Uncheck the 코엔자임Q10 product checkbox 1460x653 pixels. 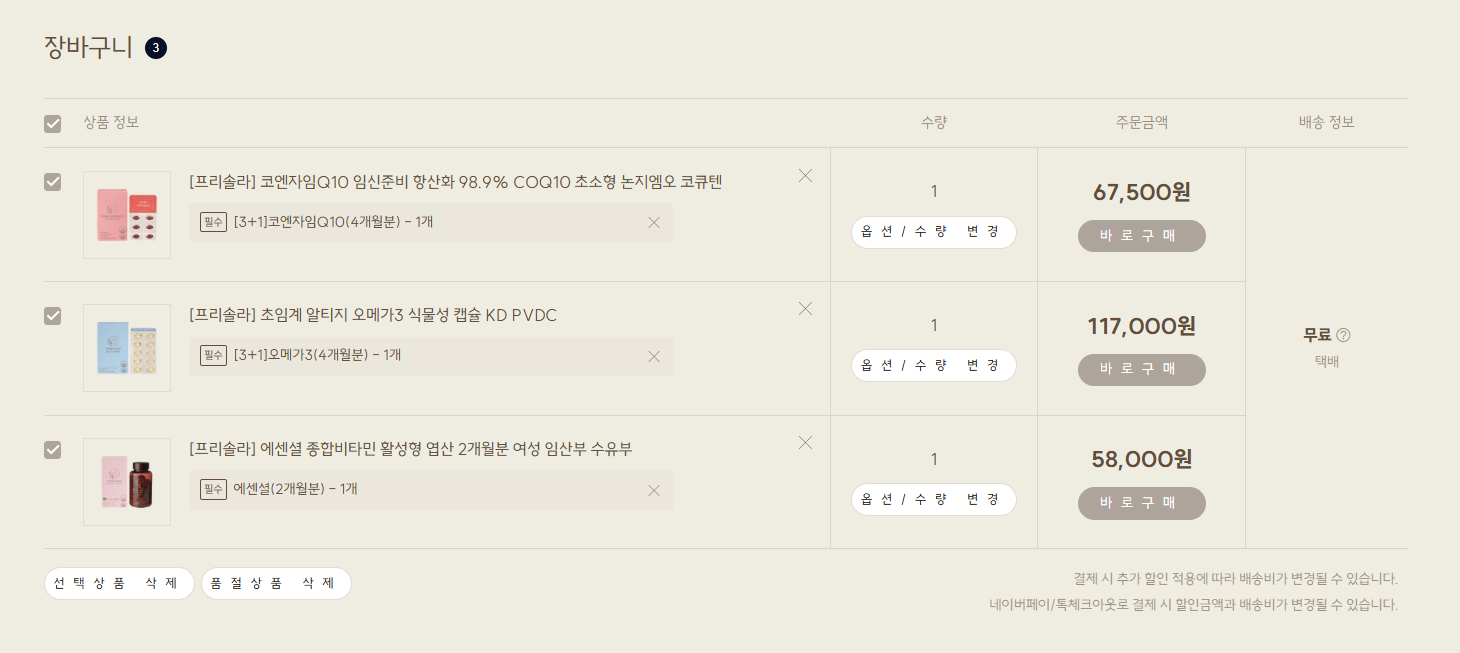[53, 182]
